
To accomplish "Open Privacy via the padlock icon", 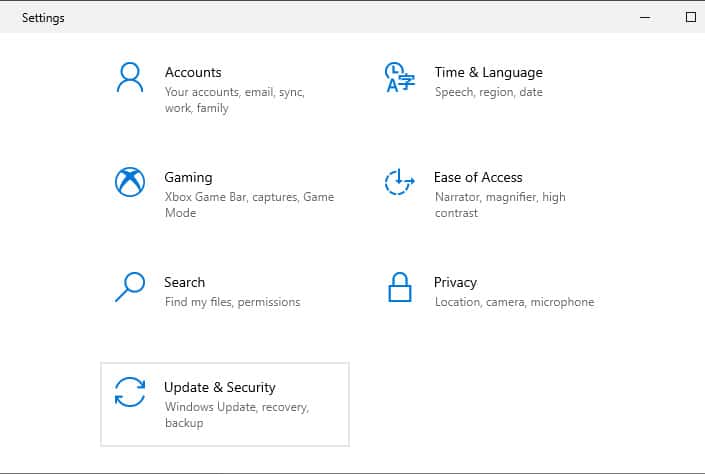I will [x=400, y=287].
